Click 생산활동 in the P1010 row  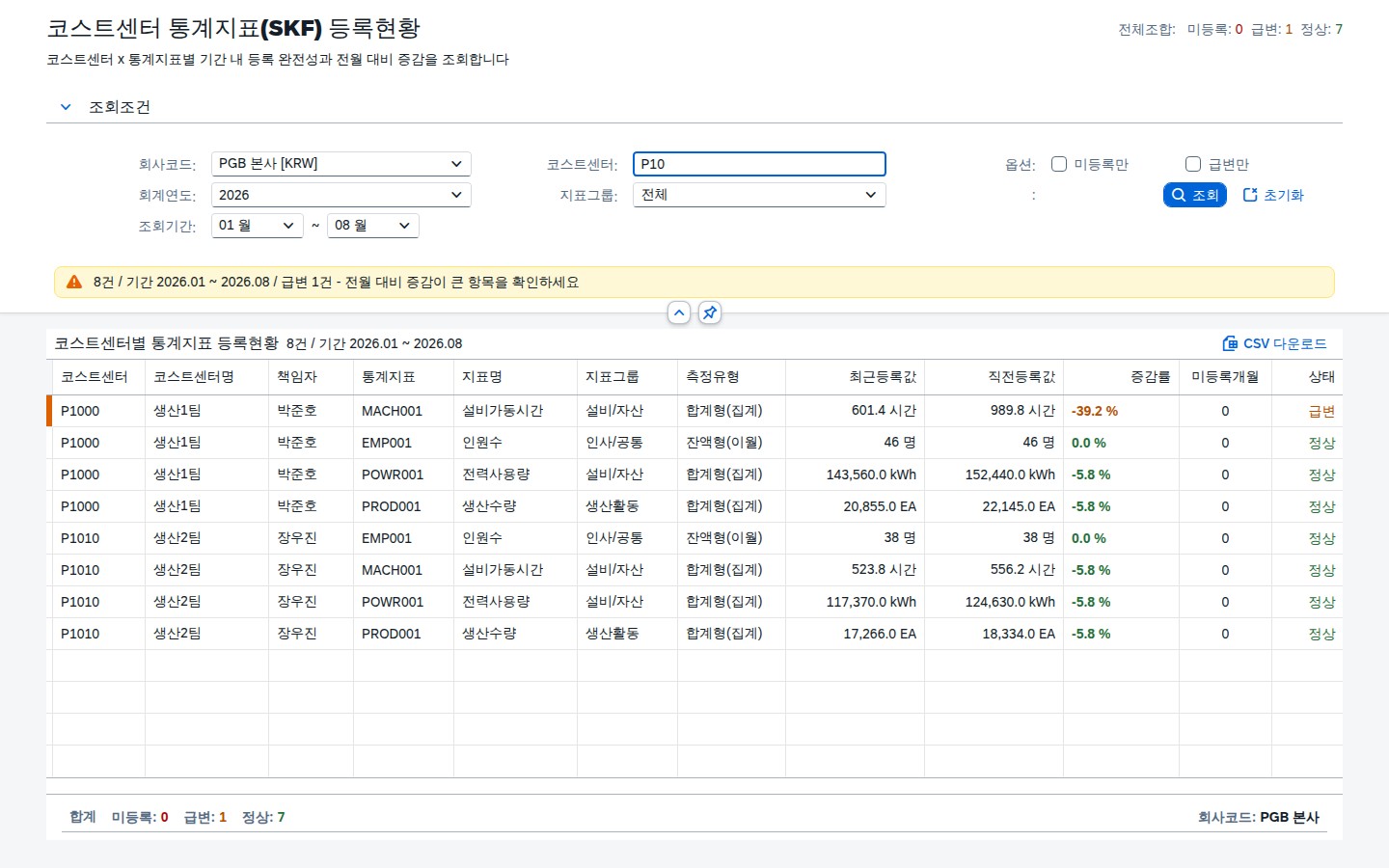(613, 634)
